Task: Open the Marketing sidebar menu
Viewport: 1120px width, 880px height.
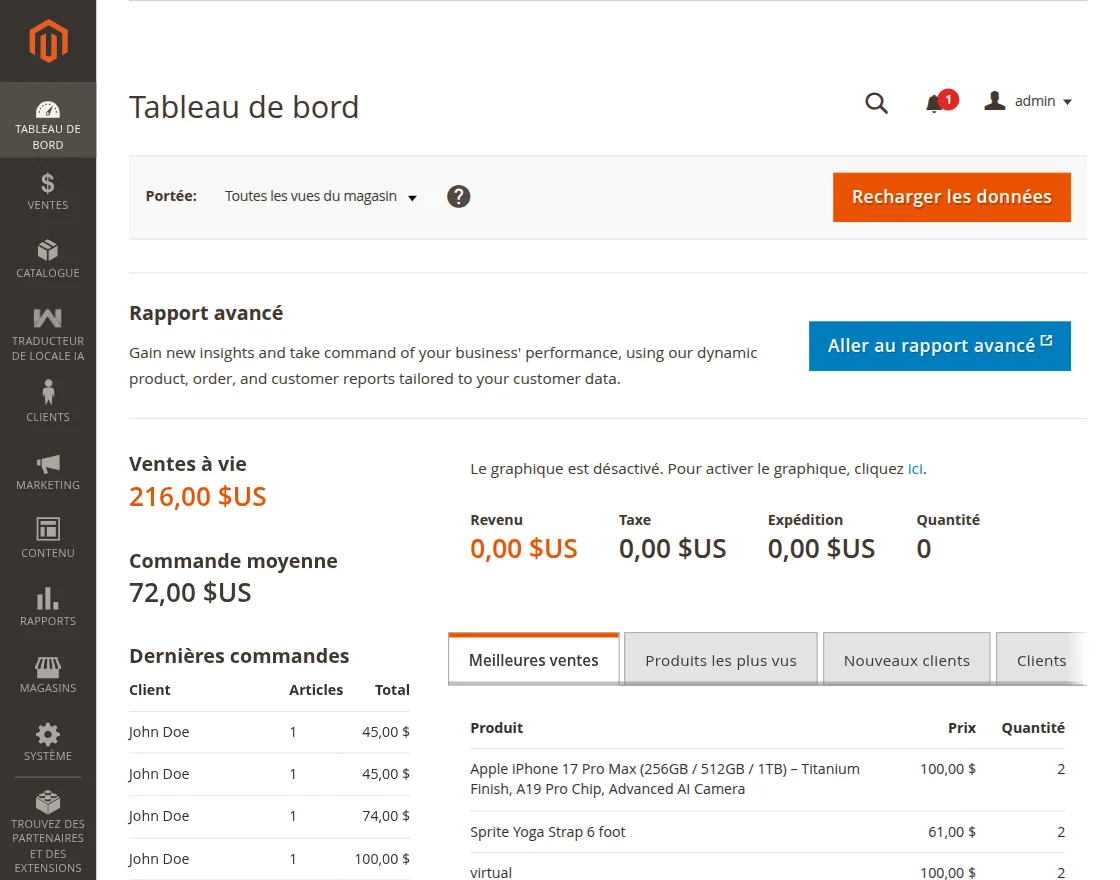Action: tap(48, 471)
